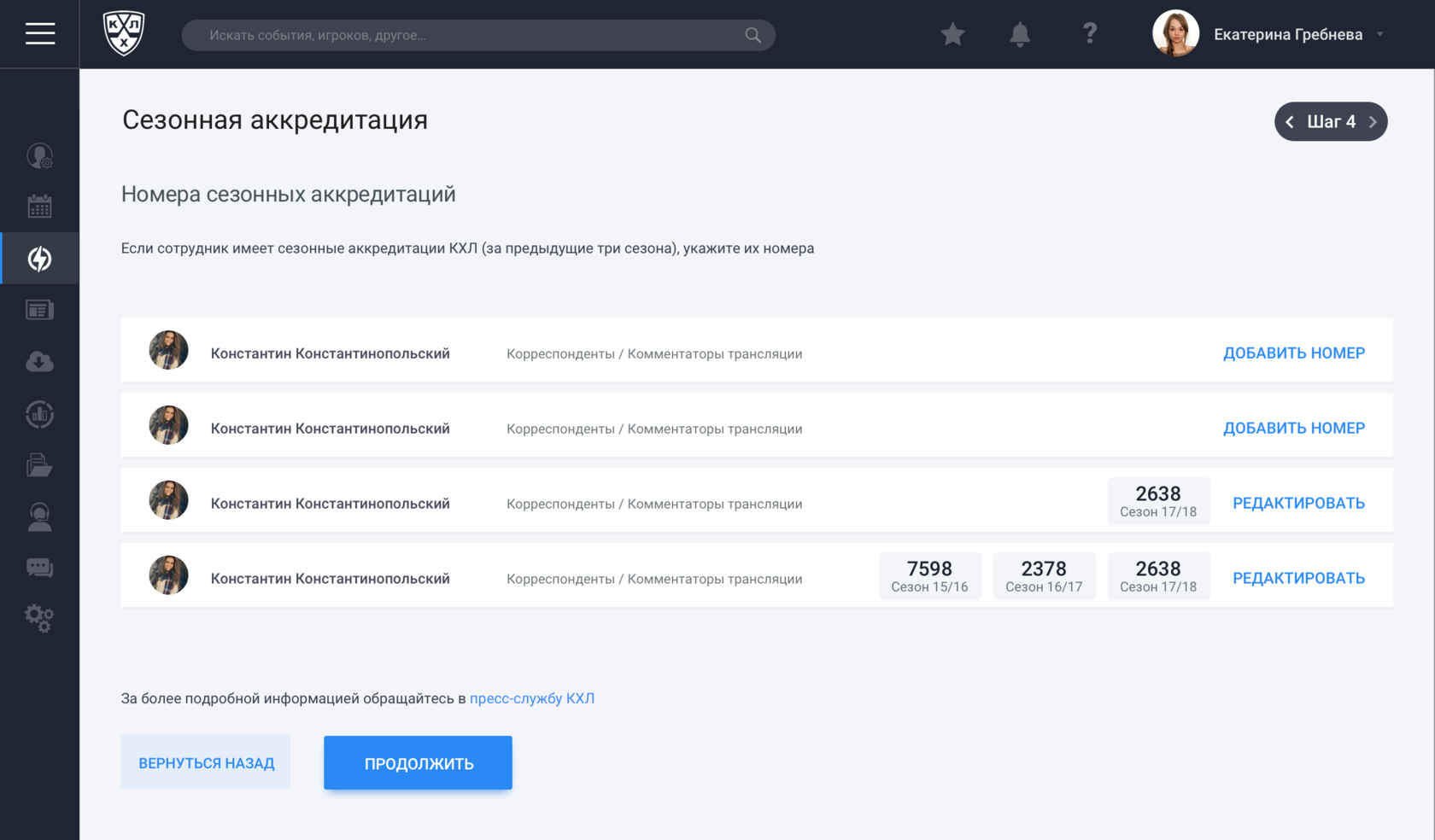Go to next step arrow
This screenshot has height=840, width=1435.
click(x=1373, y=122)
